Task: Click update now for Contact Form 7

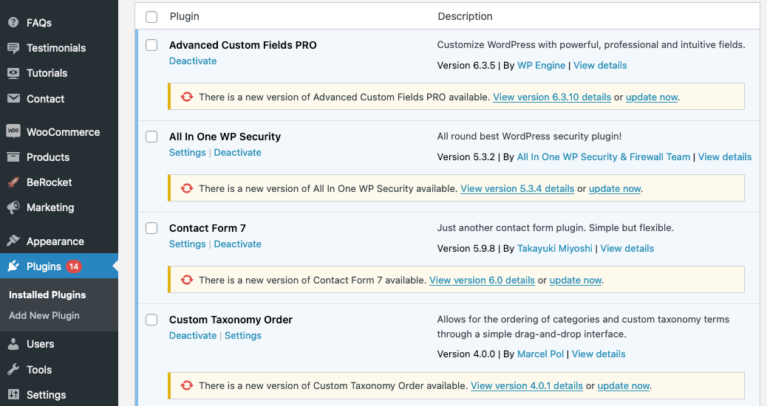Action: tap(575, 280)
